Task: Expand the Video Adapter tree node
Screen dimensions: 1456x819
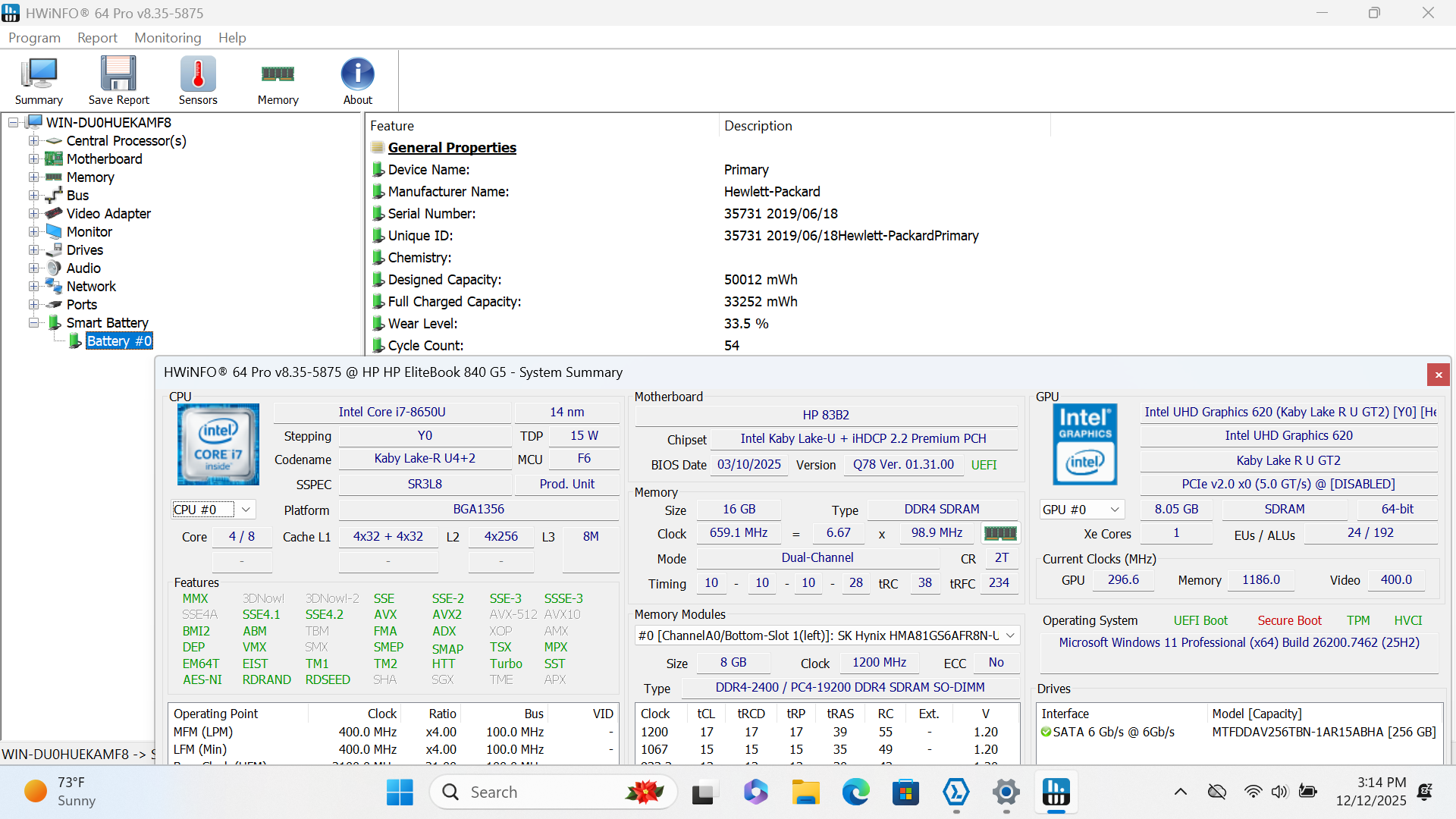Action: (33, 214)
